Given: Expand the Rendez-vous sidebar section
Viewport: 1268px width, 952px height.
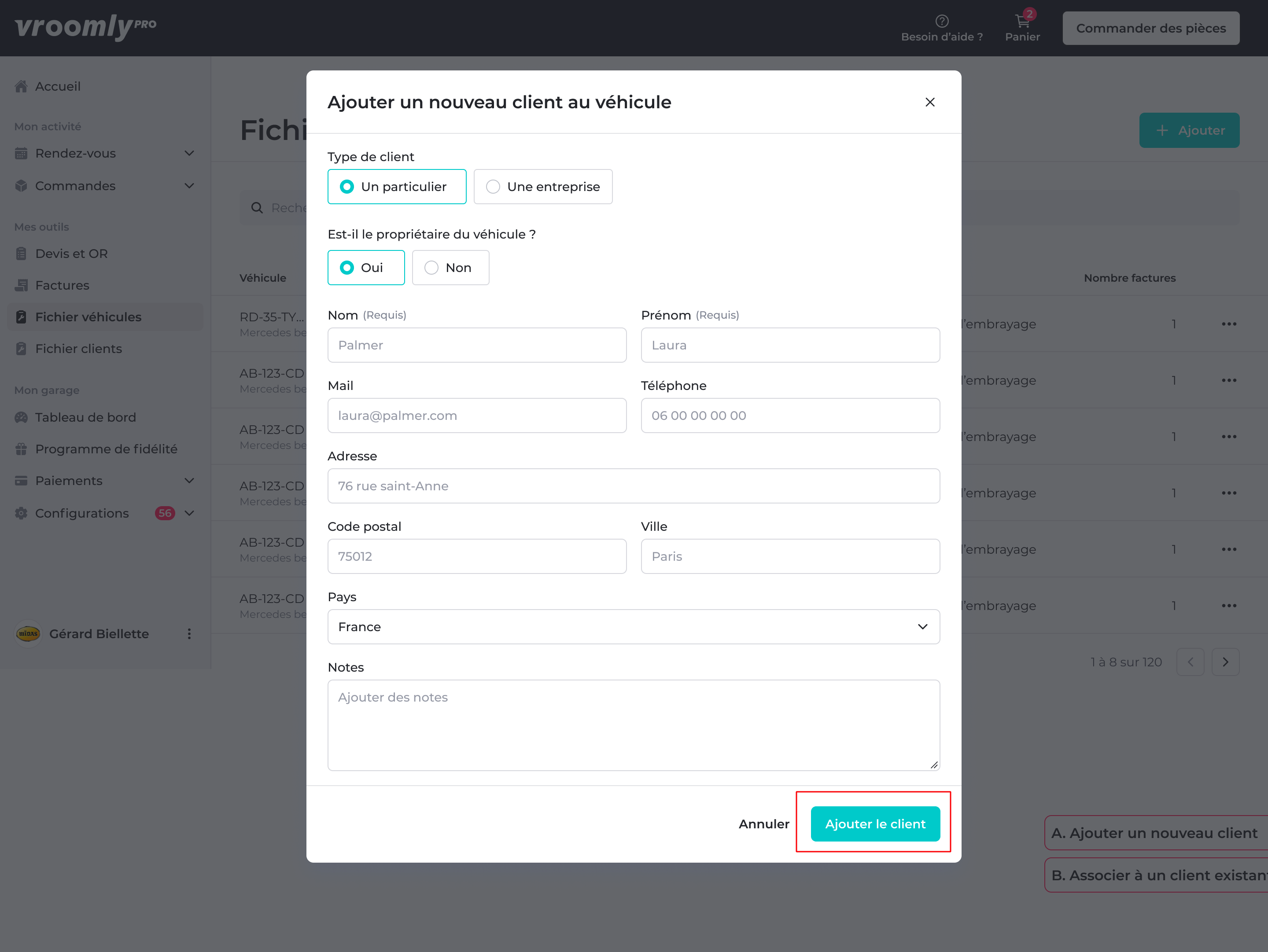Looking at the screenshot, I should 189,154.
